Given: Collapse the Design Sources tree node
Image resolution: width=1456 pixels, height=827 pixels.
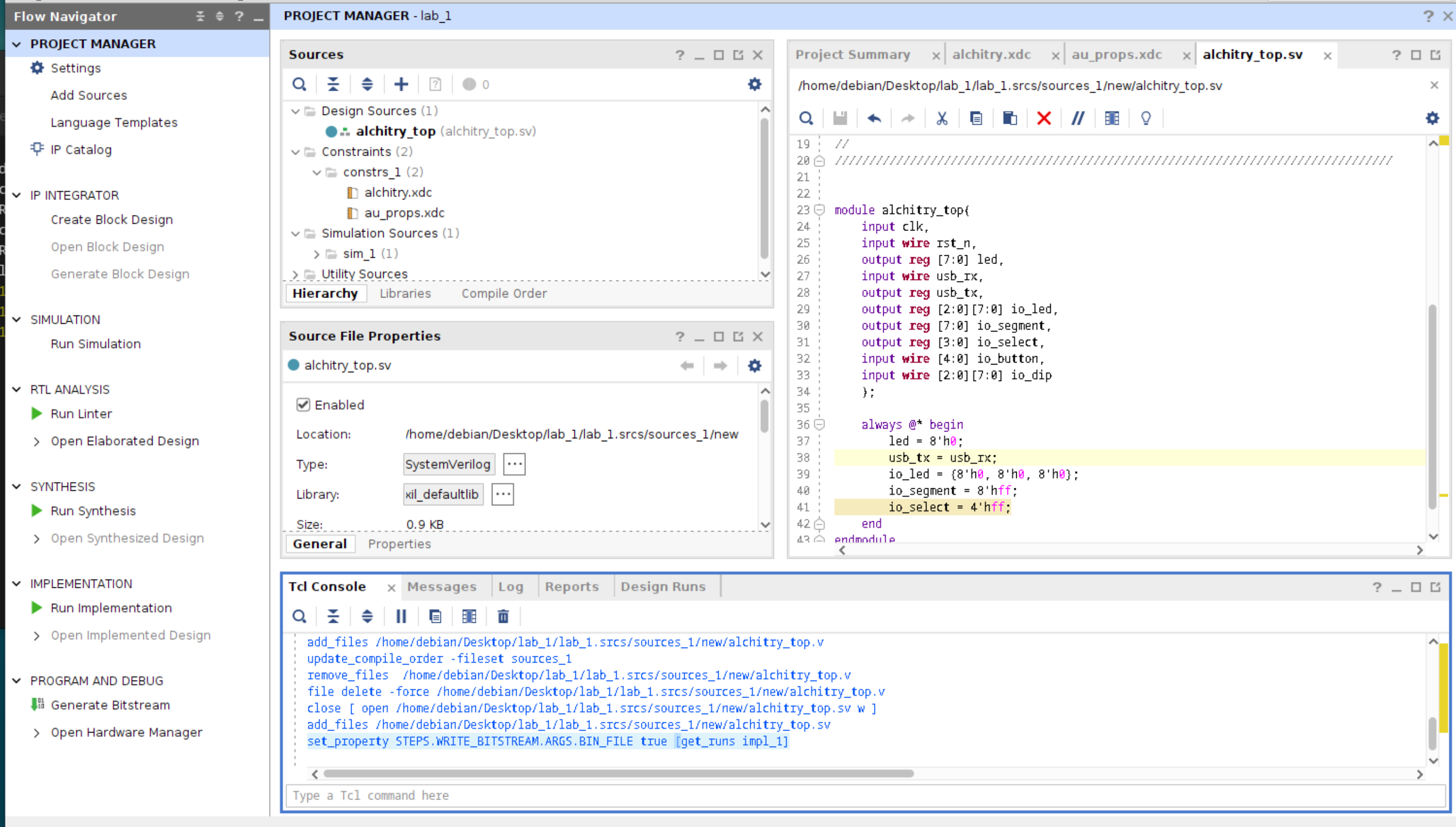Looking at the screenshot, I should click(295, 111).
